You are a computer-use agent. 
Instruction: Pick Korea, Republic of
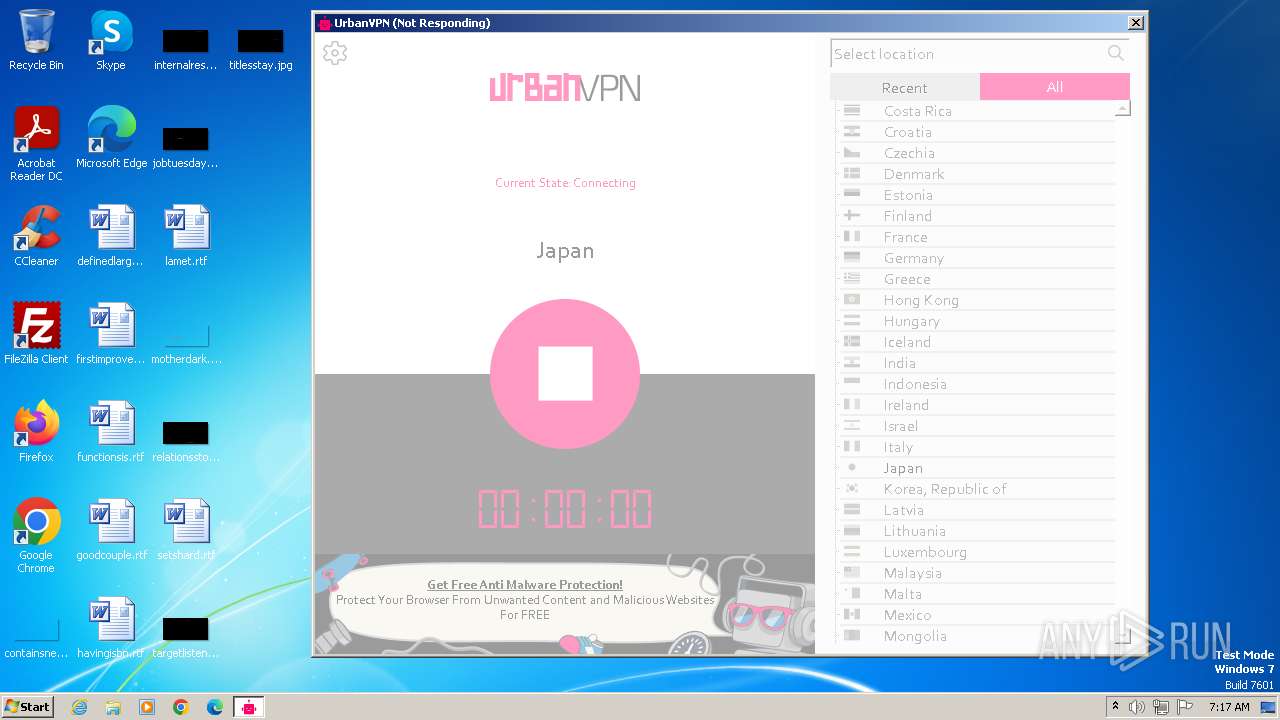click(976, 489)
